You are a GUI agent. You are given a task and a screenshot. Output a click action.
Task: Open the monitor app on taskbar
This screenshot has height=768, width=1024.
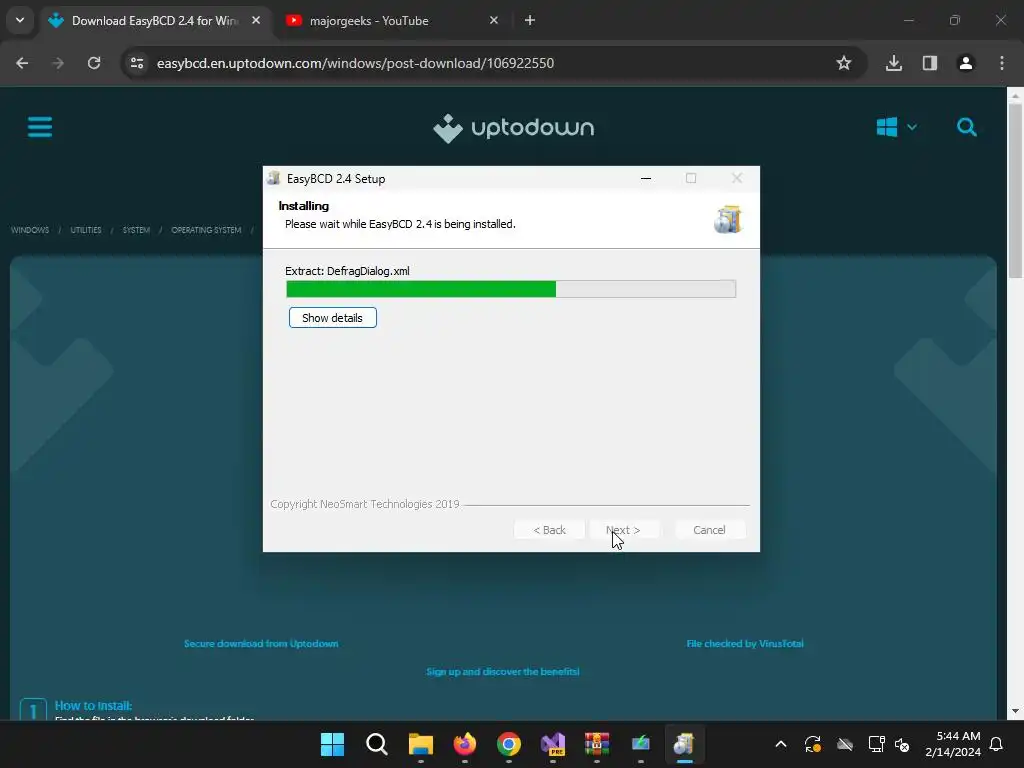point(641,744)
